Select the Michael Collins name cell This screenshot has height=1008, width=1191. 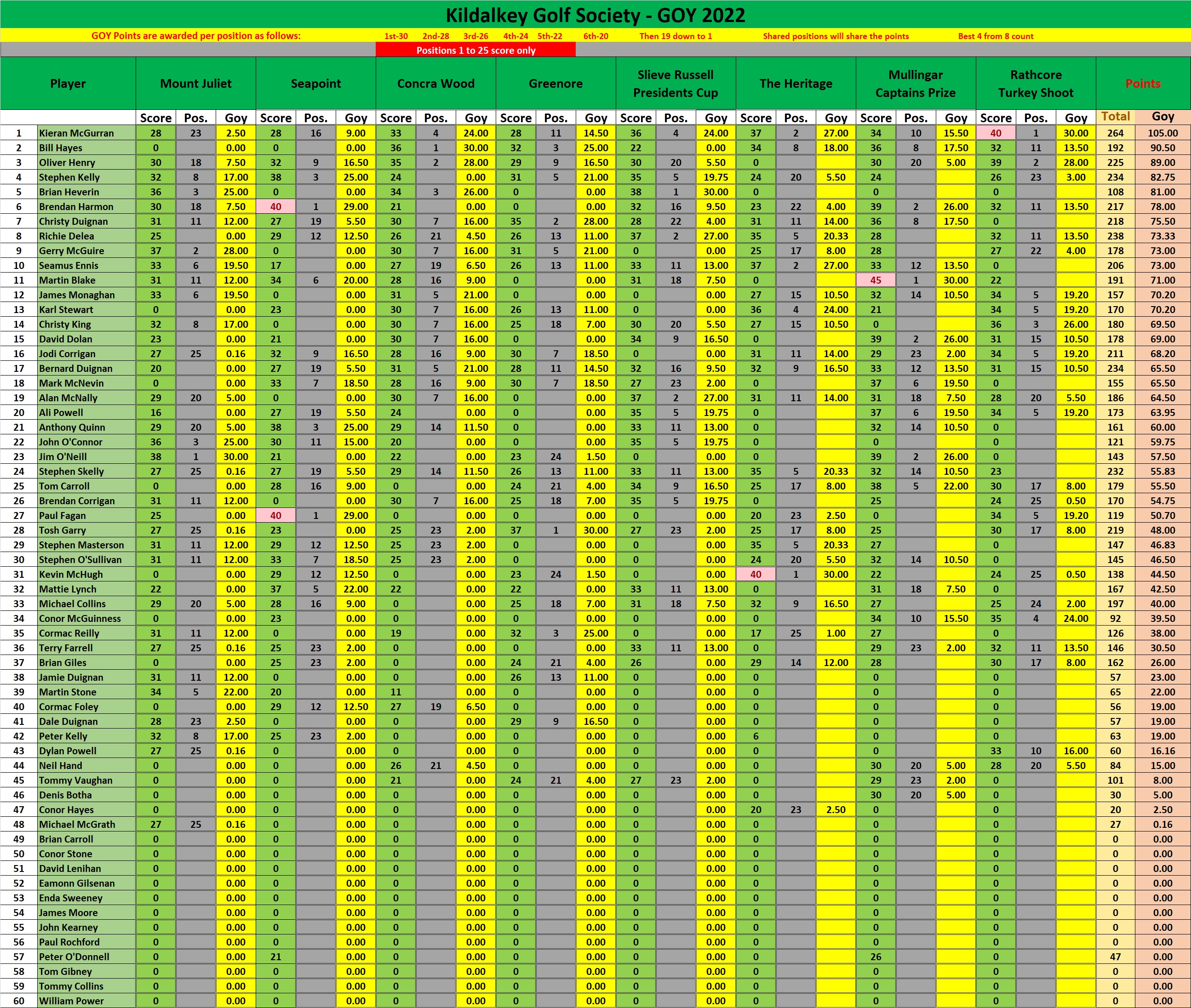(86, 604)
